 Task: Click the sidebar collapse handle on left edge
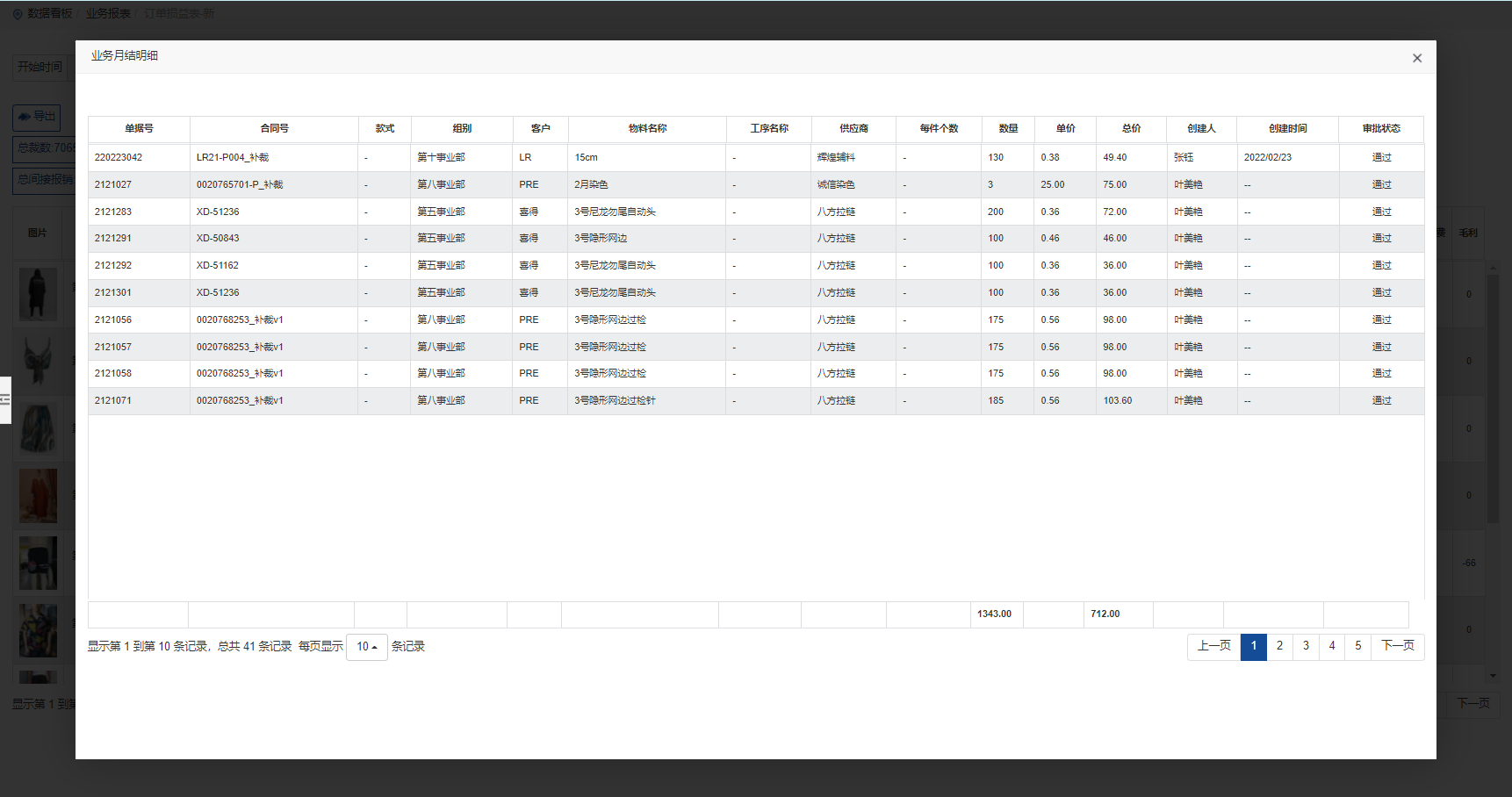(x=4, y=399)
